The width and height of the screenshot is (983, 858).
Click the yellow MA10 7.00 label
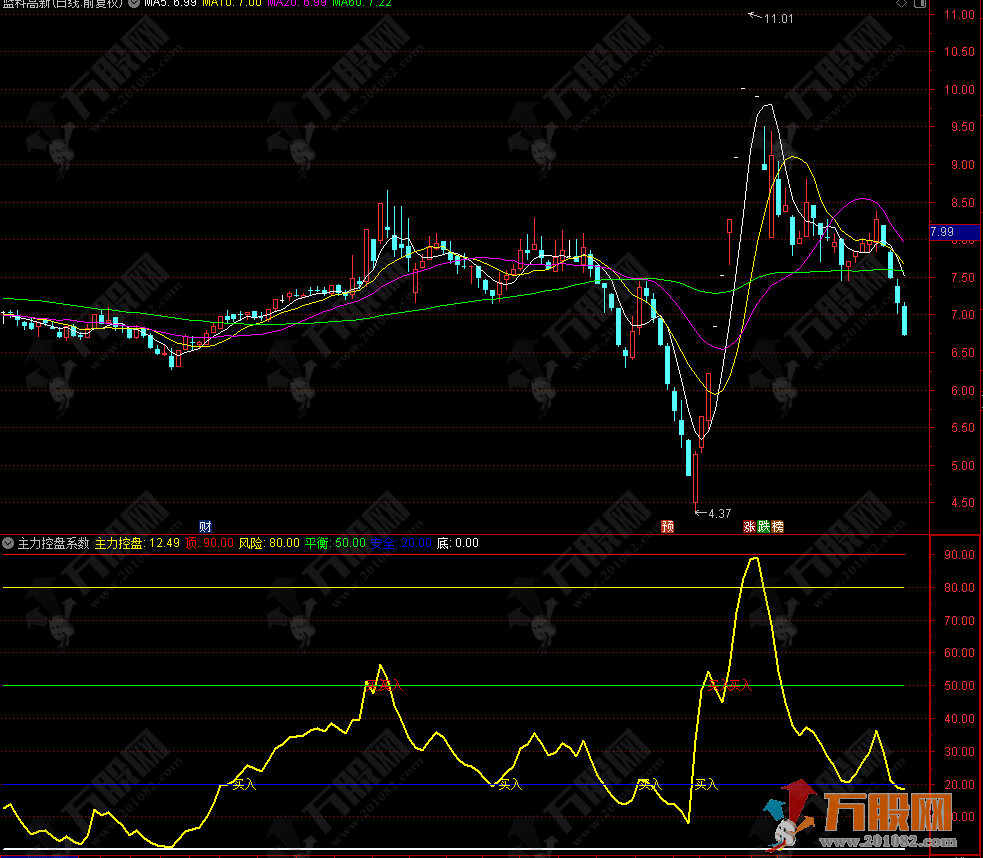coord(231,3)
